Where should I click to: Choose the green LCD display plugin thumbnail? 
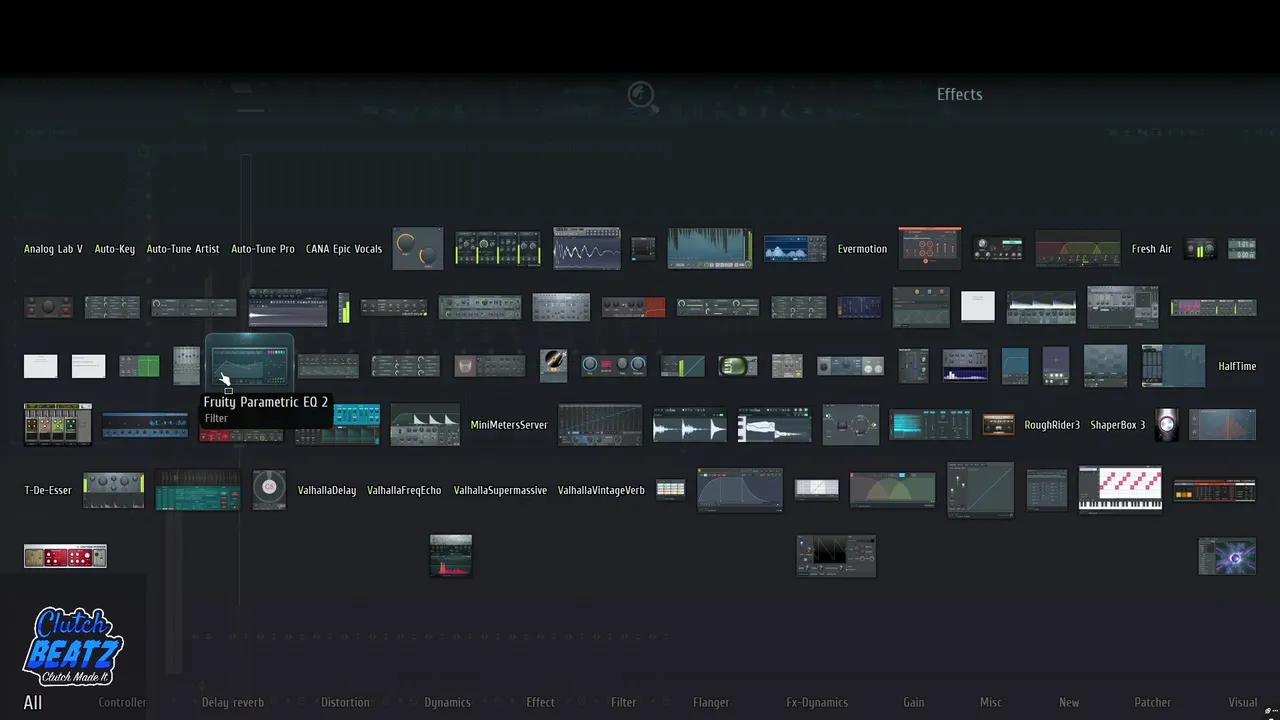pyautogui.click(x=739, y=366)
